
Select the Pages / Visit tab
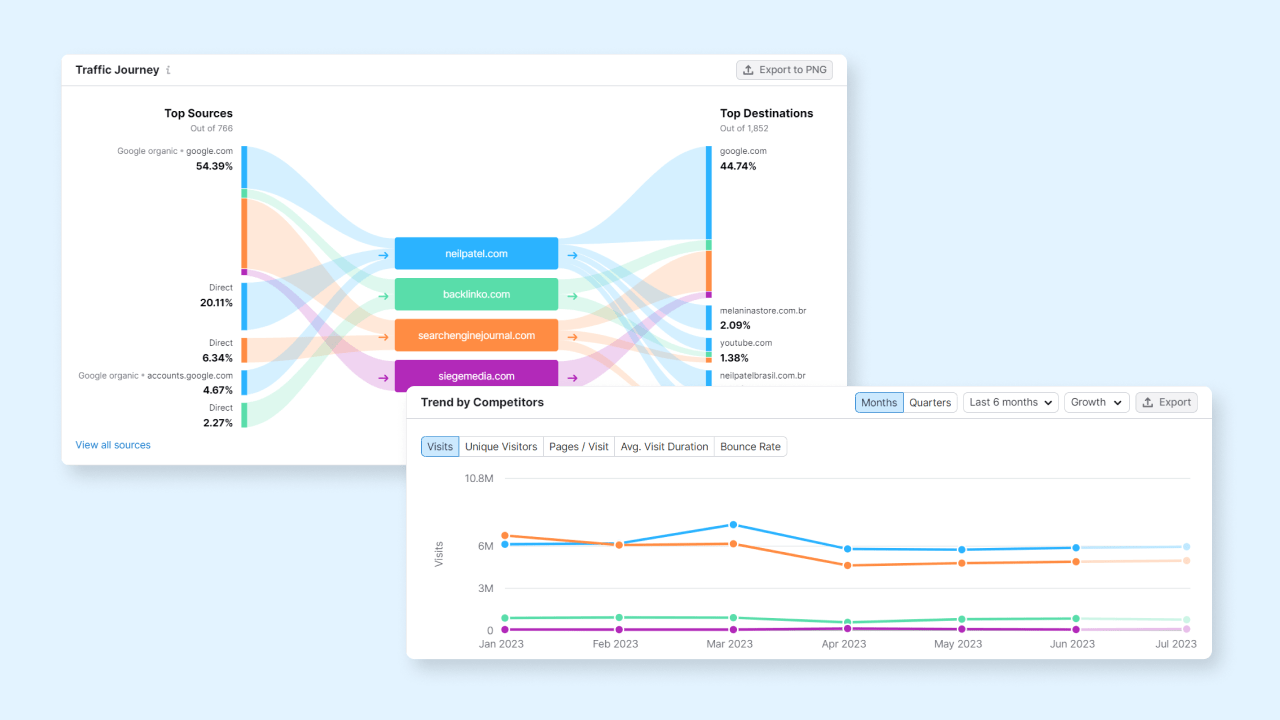pos(579,447)
